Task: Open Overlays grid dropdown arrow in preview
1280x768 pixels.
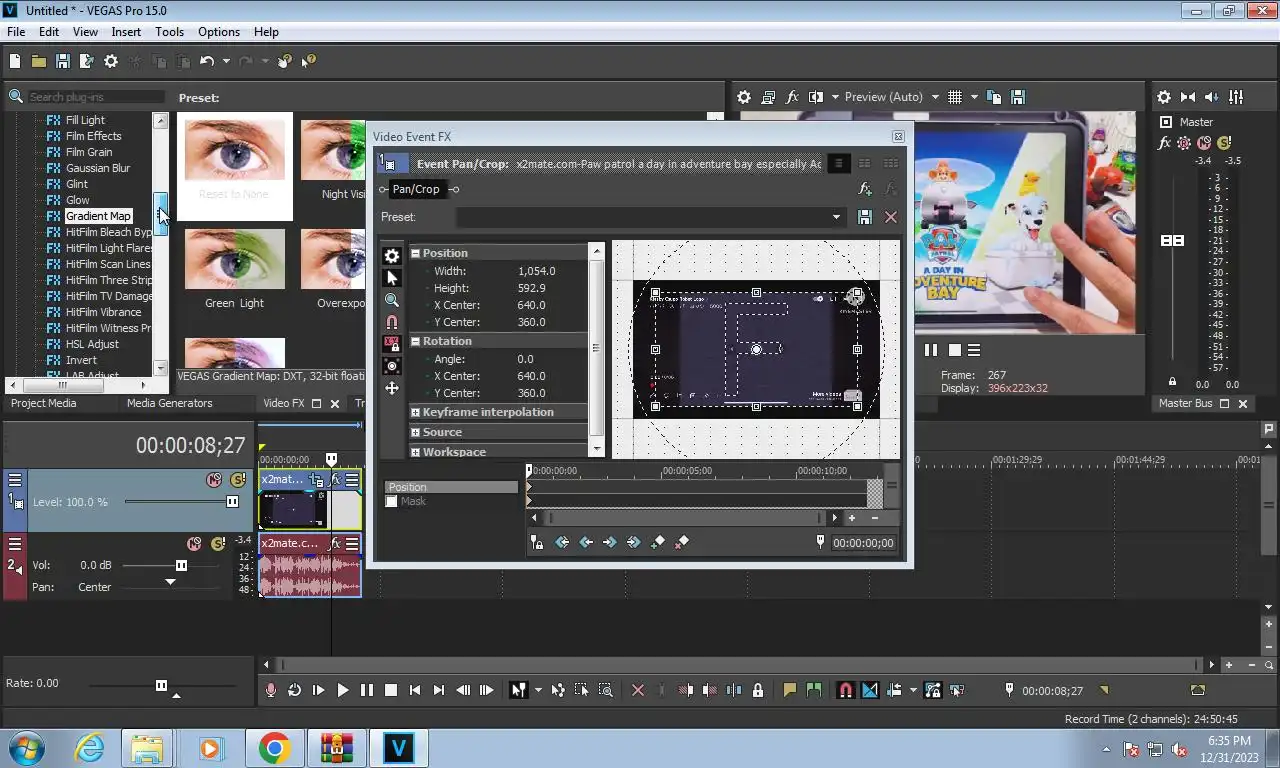Action: 973,97
